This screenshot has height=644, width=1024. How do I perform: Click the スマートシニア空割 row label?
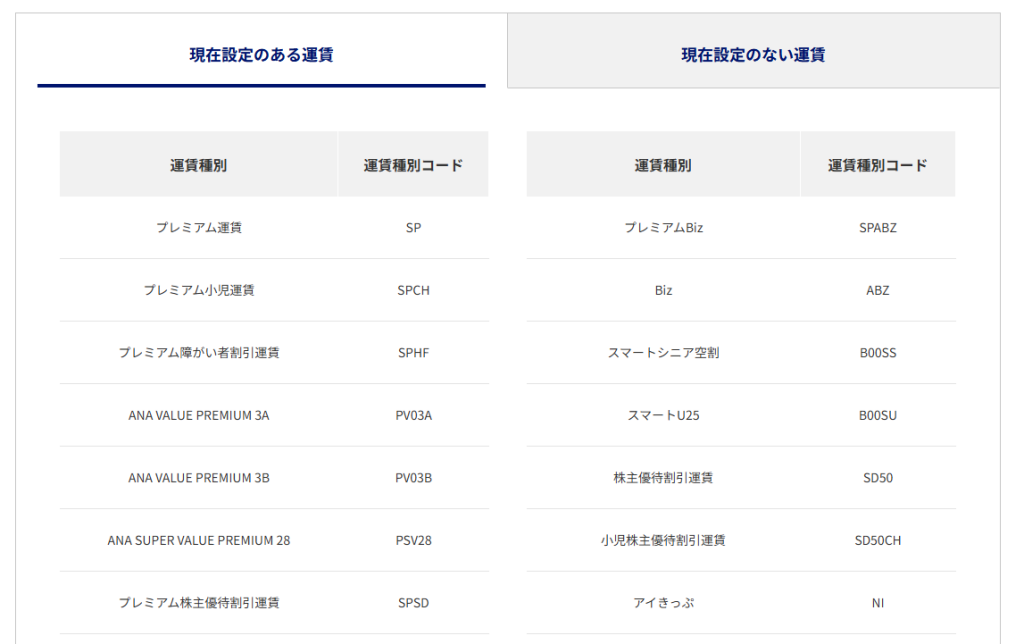[664, 353]
